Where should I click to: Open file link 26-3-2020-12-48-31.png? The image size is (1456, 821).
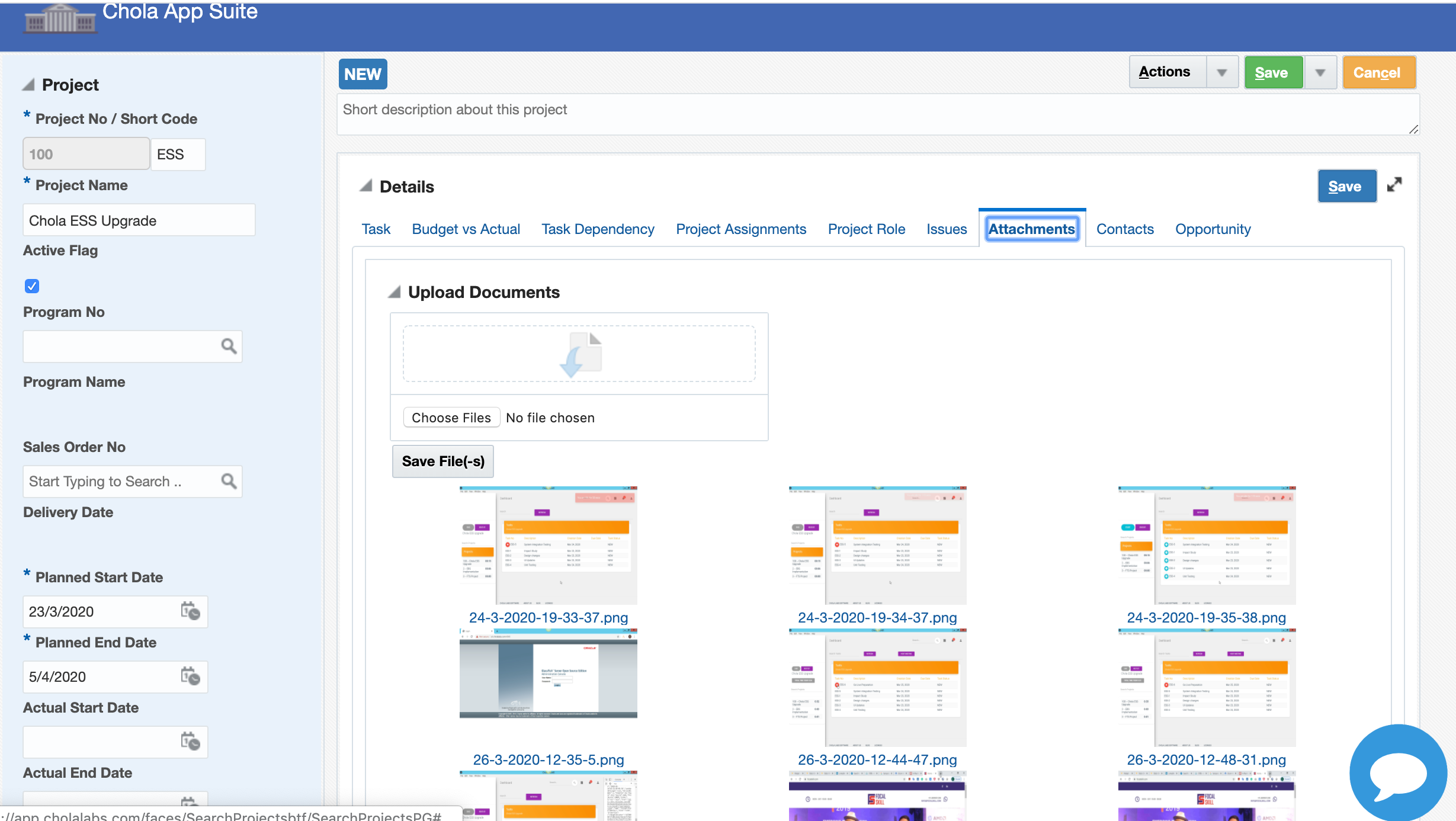(x=1206, y=760)
